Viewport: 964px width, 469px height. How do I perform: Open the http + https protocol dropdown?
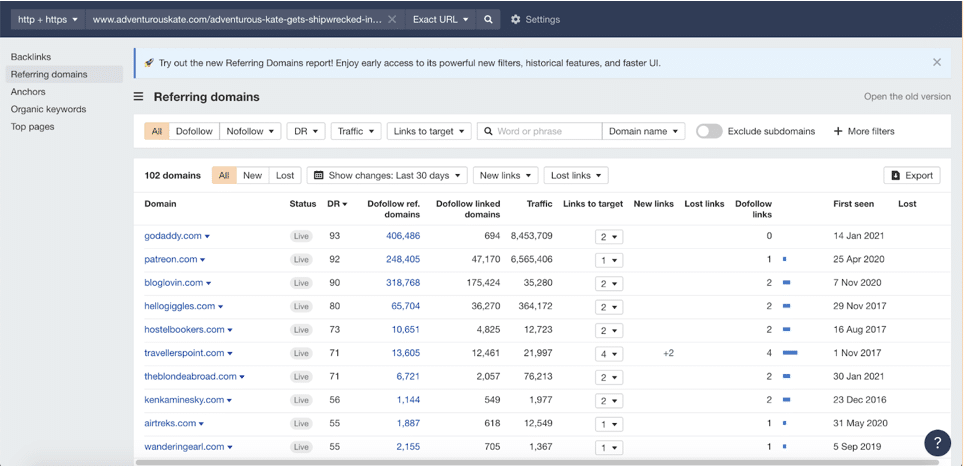click(47, 19)
